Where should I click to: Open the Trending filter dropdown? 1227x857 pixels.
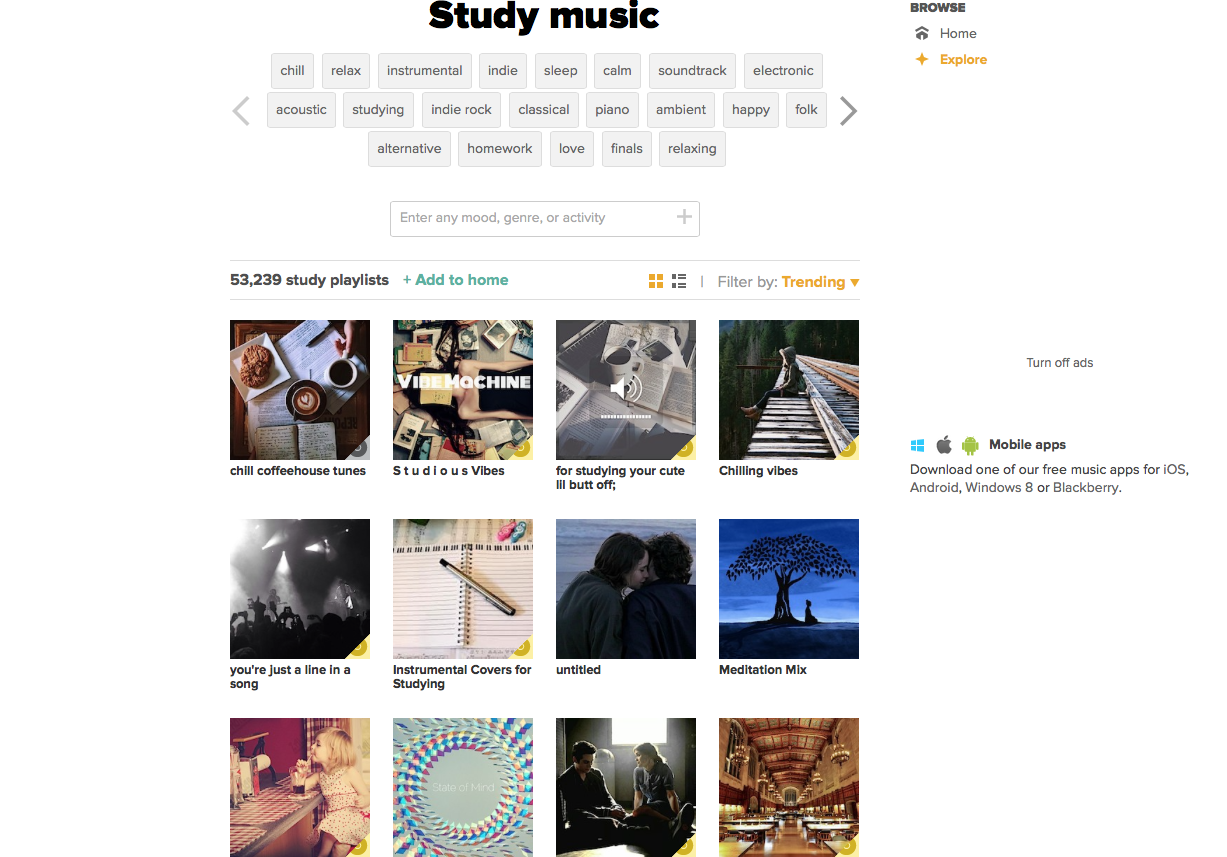(820, 282)
